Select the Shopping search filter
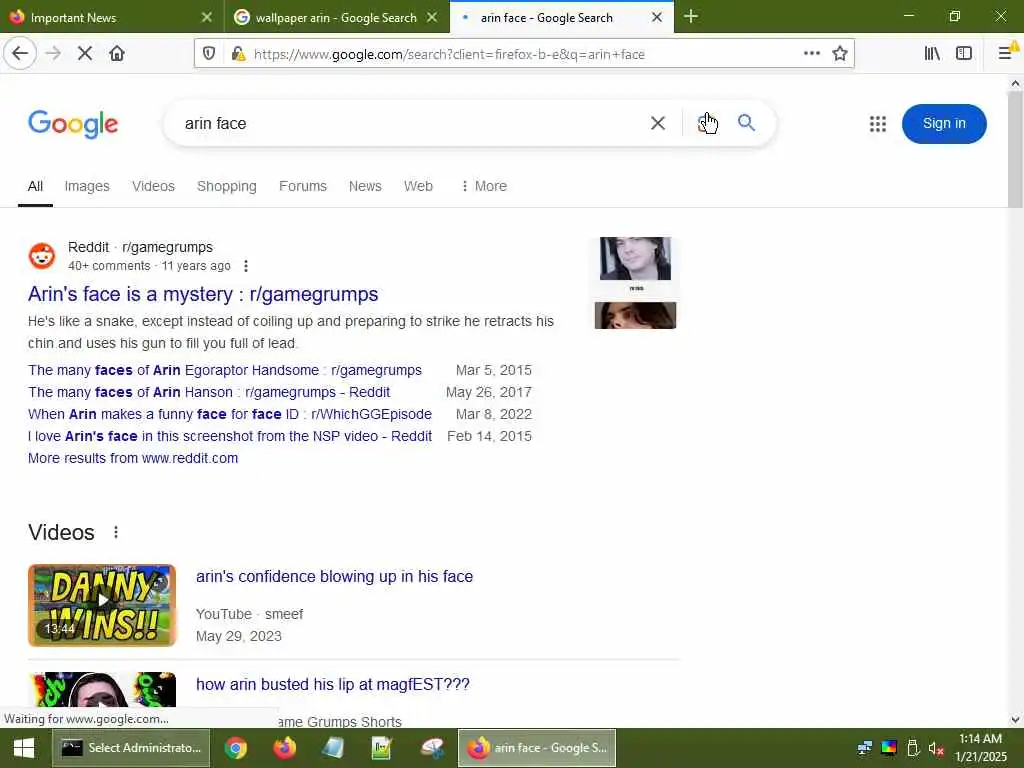This screenshot has height=768, width=1024. (227, 186)
